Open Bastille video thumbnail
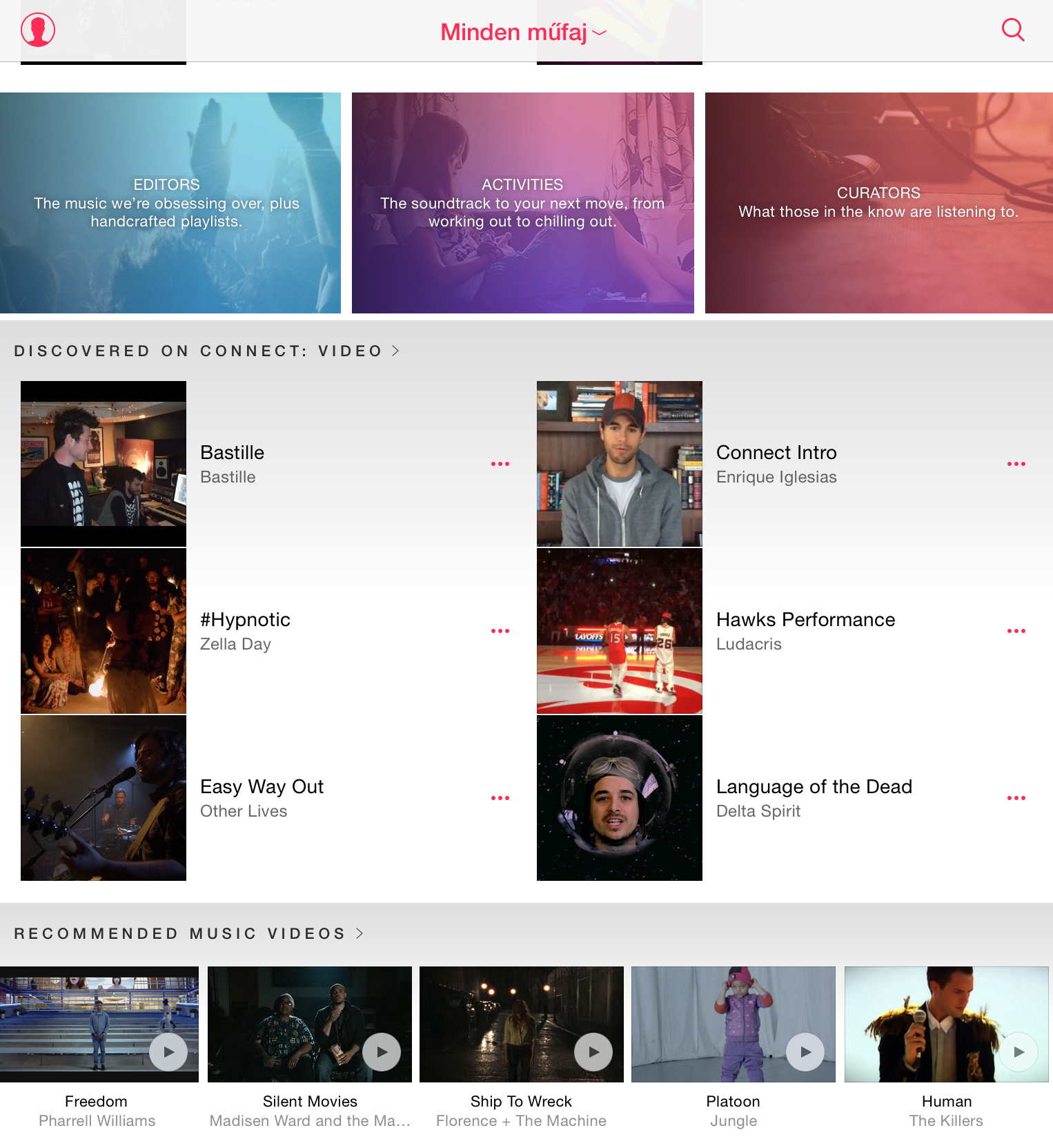This screenshot has width=1053, height=1148. tap(104, 464)
